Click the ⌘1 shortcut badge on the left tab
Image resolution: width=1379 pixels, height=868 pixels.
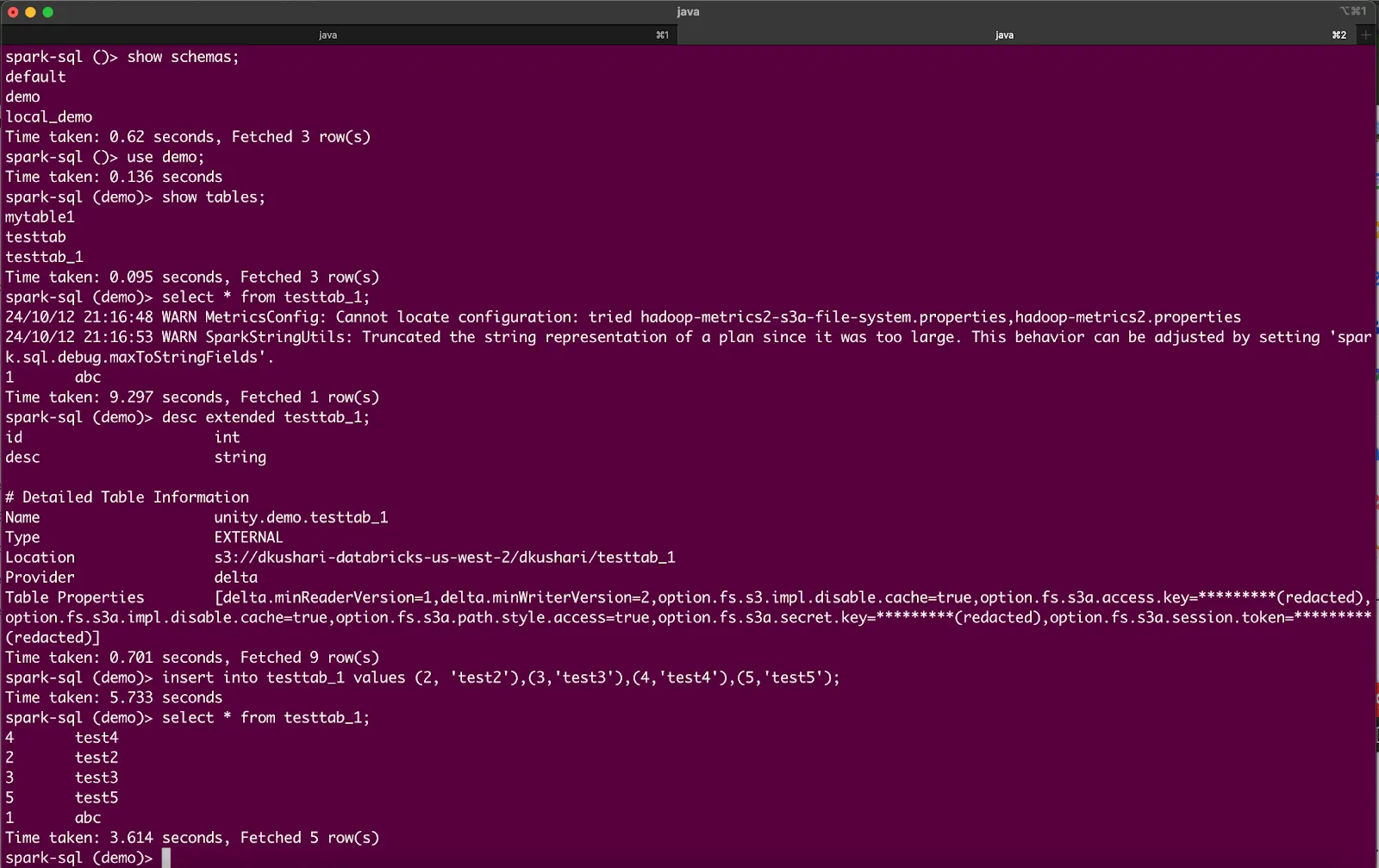coord(661,34)
